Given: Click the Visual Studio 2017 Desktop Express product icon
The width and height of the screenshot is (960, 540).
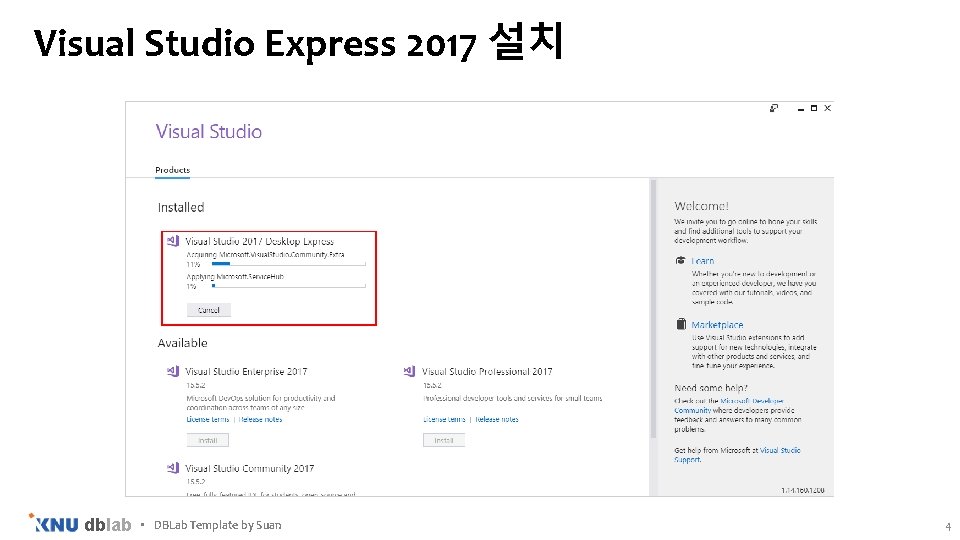Looking at the screenshot, I should tap(173, 241).
